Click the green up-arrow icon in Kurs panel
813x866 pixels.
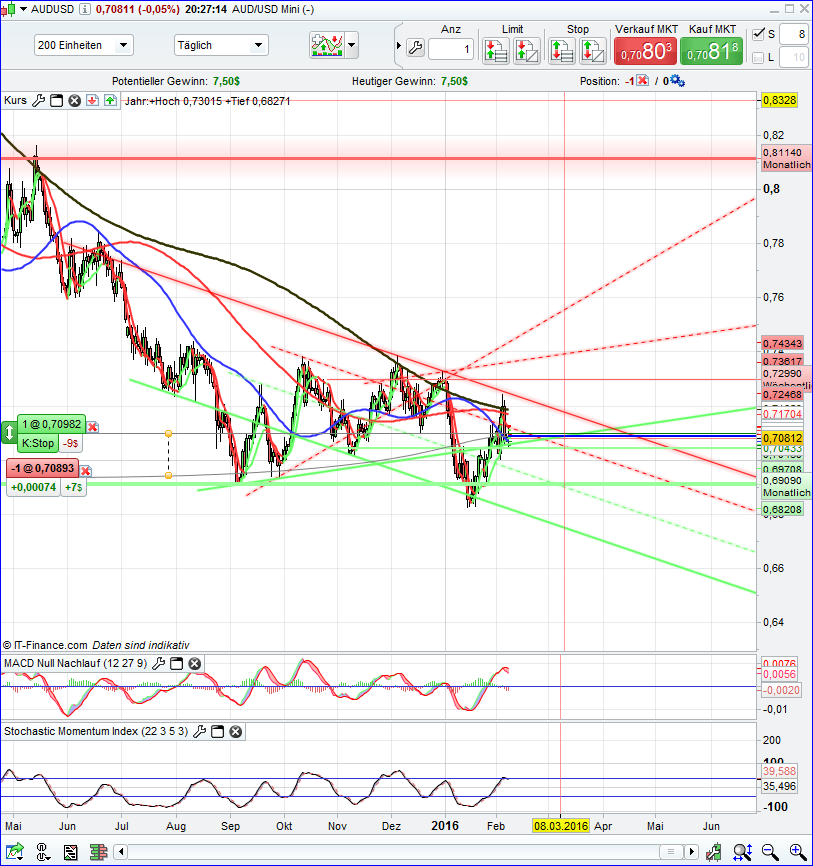point(110,101)
